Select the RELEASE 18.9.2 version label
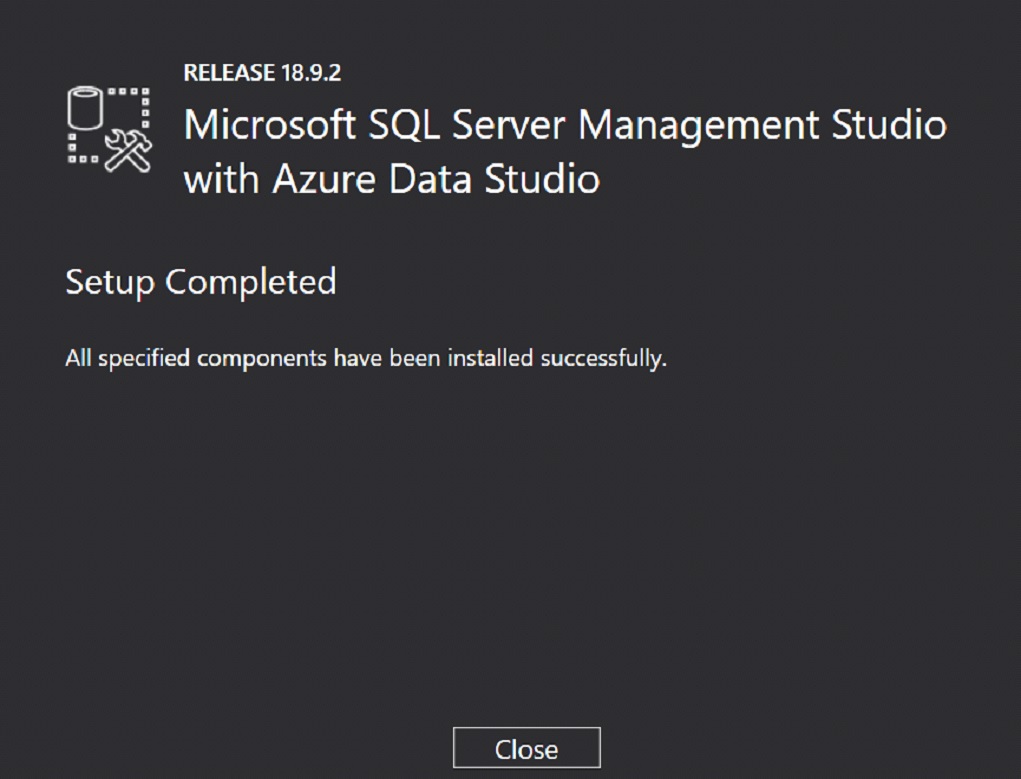Viewport: 1021px width, 779px height. 262,73
